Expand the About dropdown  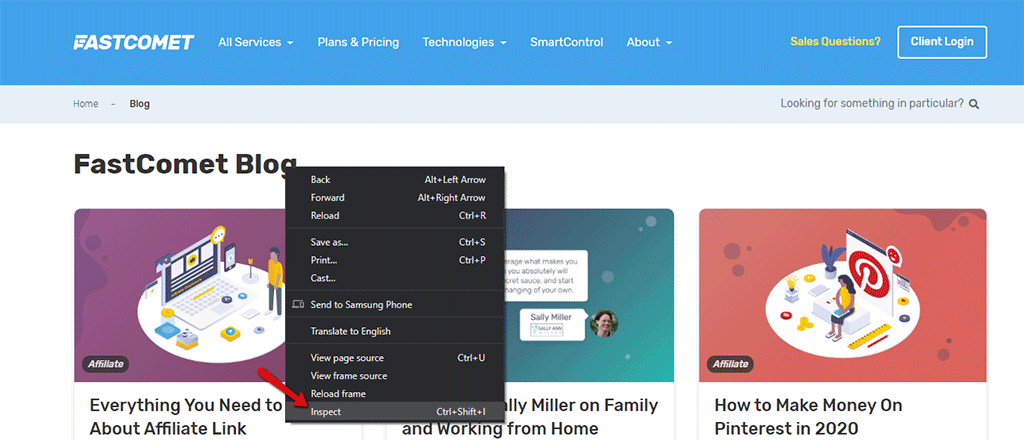click(x=649, y=42)
